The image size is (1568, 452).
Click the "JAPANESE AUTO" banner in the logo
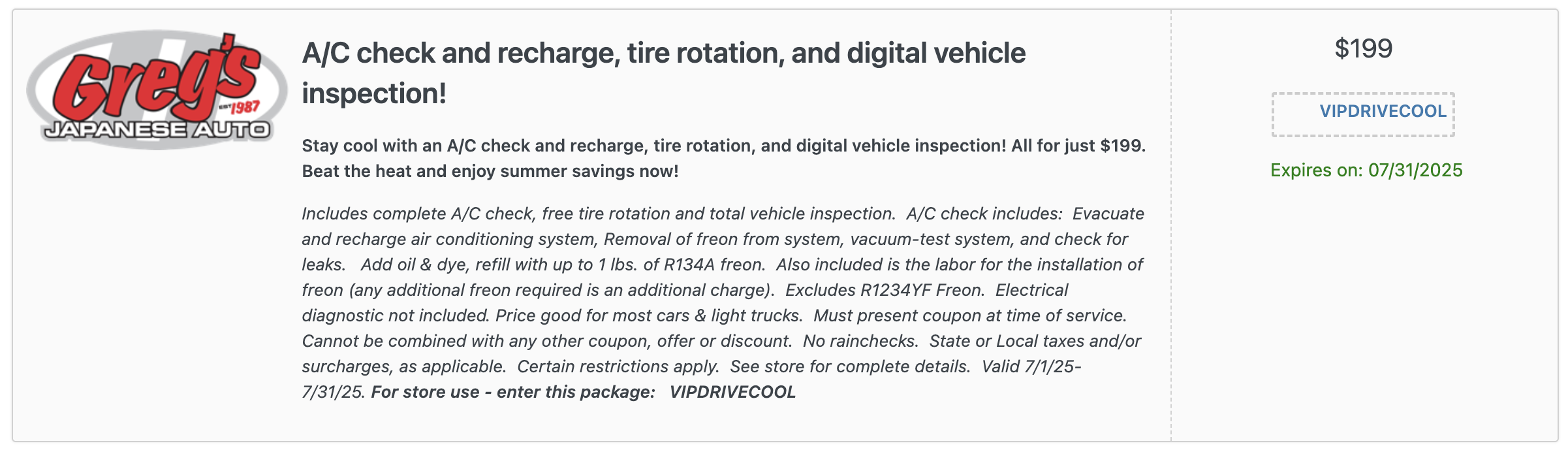(157, 130)
